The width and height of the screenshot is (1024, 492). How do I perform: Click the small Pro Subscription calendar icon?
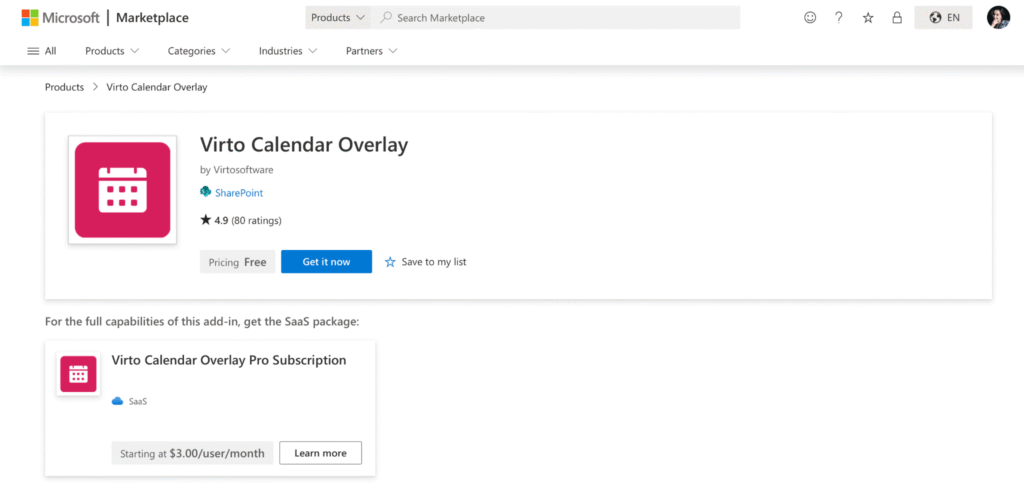click(78, 374)
